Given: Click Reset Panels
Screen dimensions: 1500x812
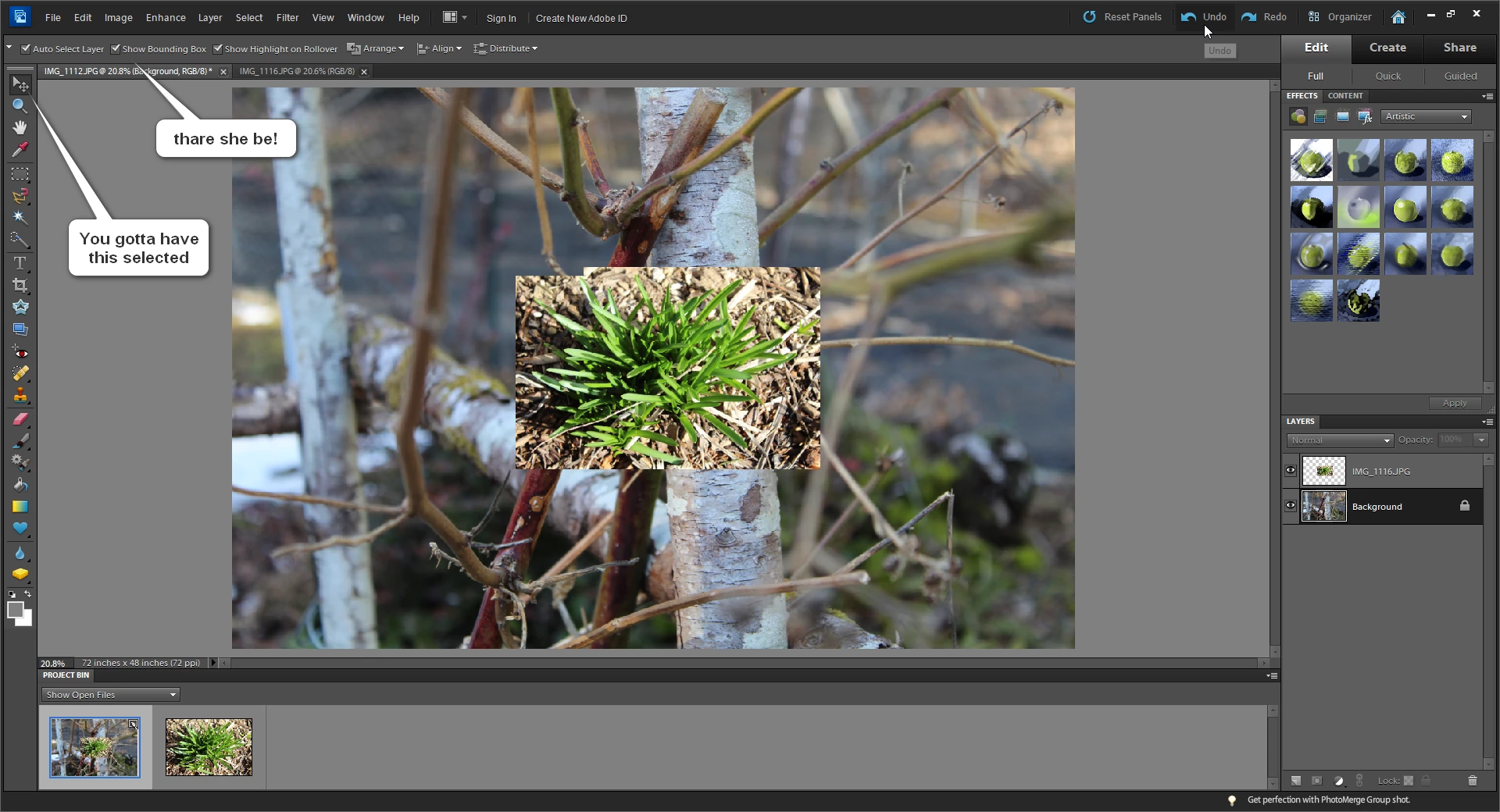Looking at the screenshot, I should [x=1122, y=17].
